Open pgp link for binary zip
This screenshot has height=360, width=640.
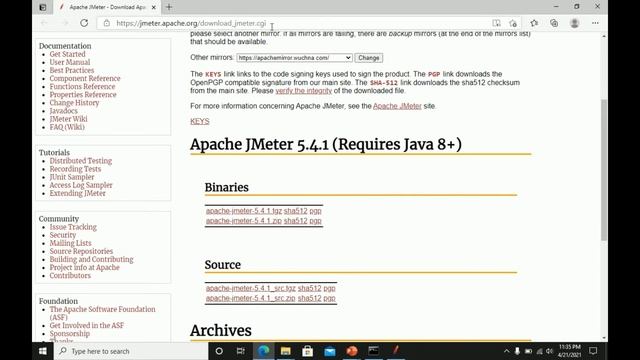315,220
